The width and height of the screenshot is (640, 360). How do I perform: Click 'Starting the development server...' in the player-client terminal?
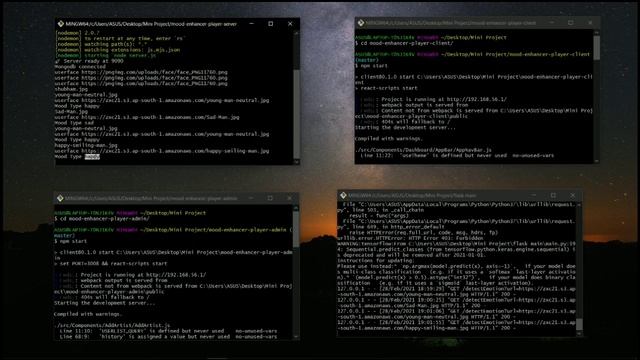click(x=405, y=127)
